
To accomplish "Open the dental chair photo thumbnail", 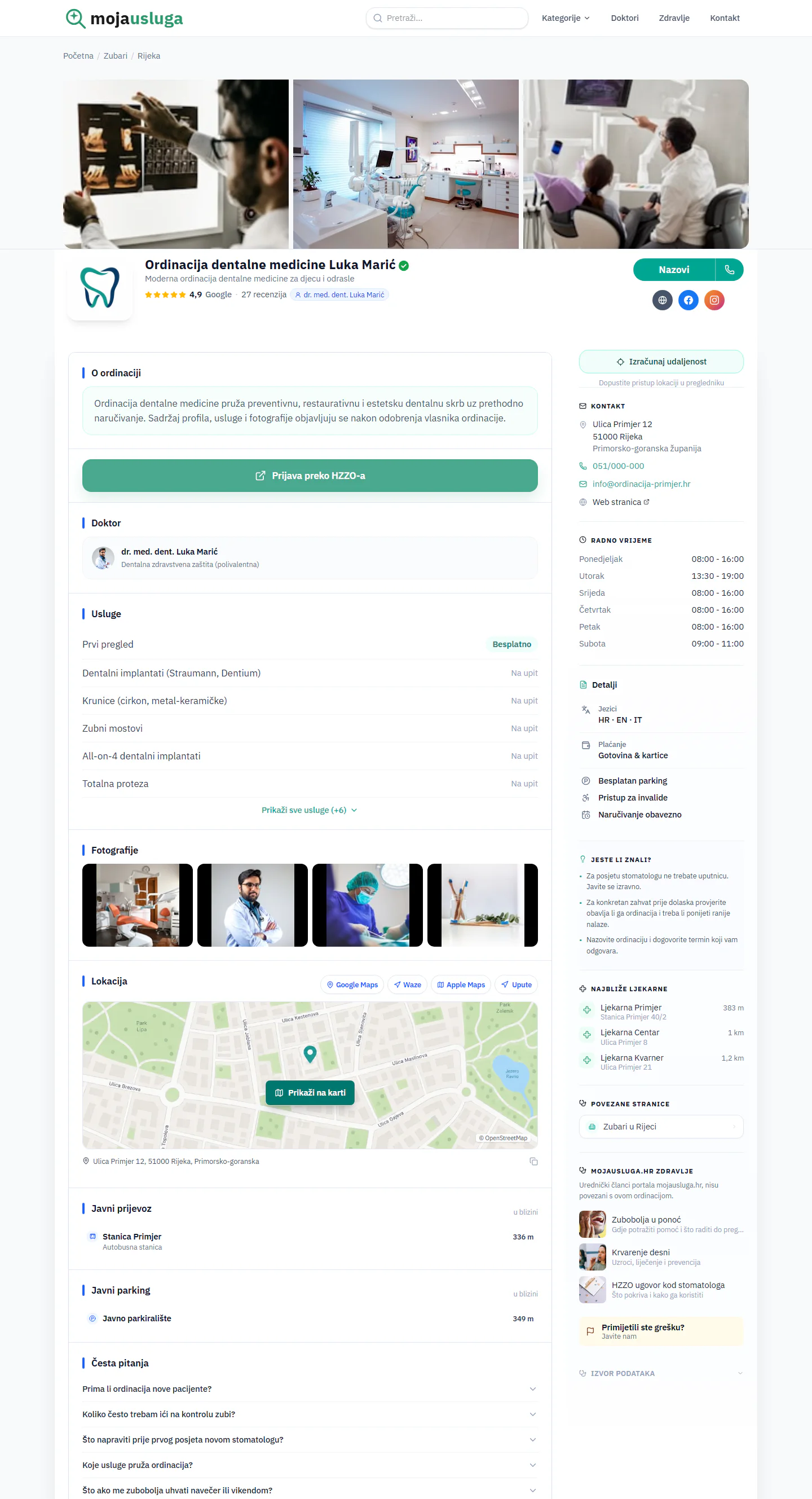I will coord(137,905).
